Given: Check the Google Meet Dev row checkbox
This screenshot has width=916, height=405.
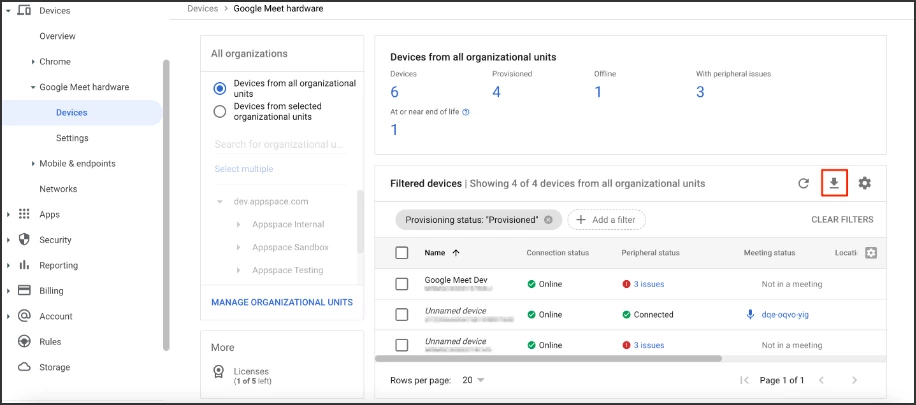Looking at the screenshot, I should (x=402, y=284).
